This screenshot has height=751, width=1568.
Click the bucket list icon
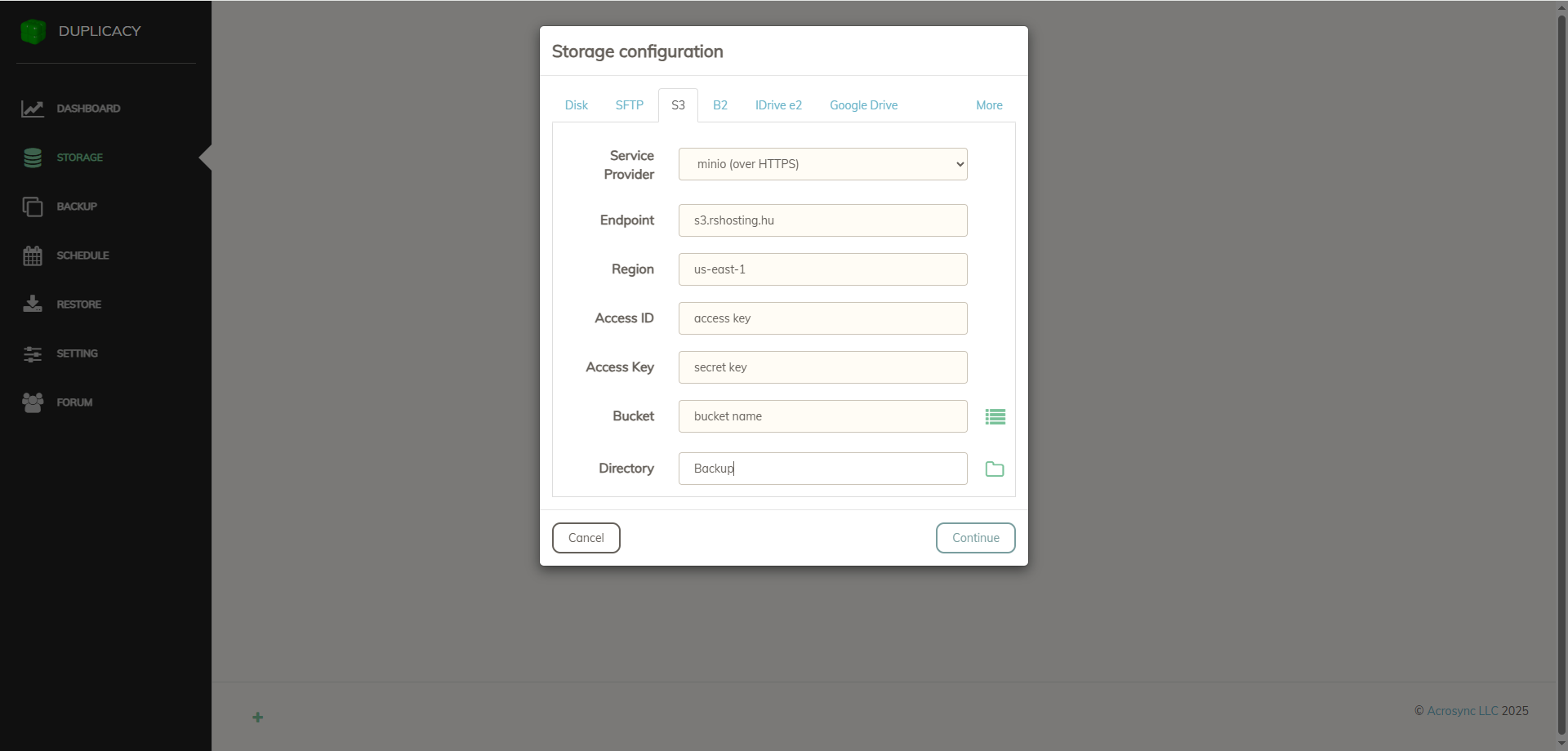[995, 417]
